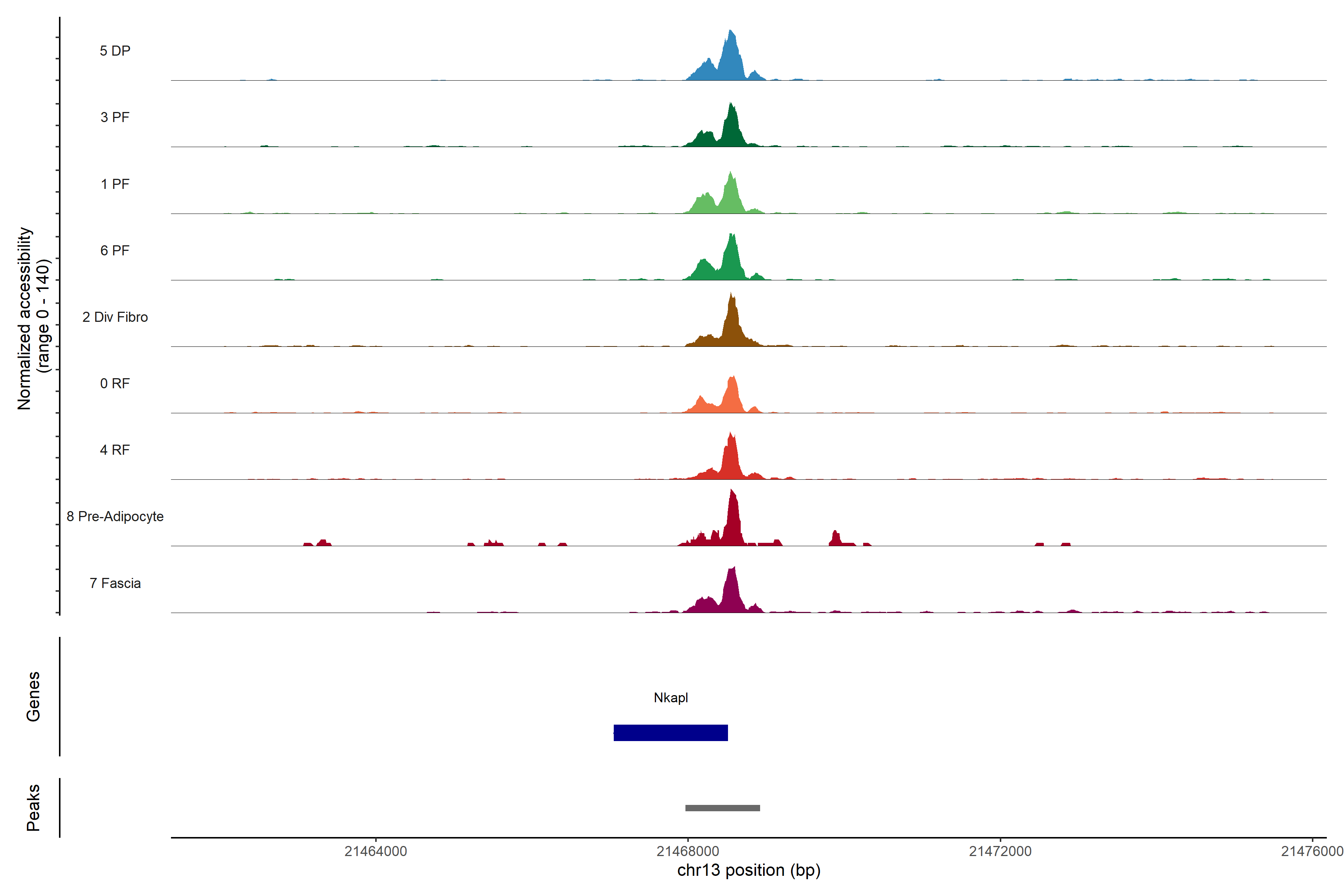The height and width of the screenshot is (896, 1344).
Task: Click the Nkapl gene name label
Action: tap(671, 698)
